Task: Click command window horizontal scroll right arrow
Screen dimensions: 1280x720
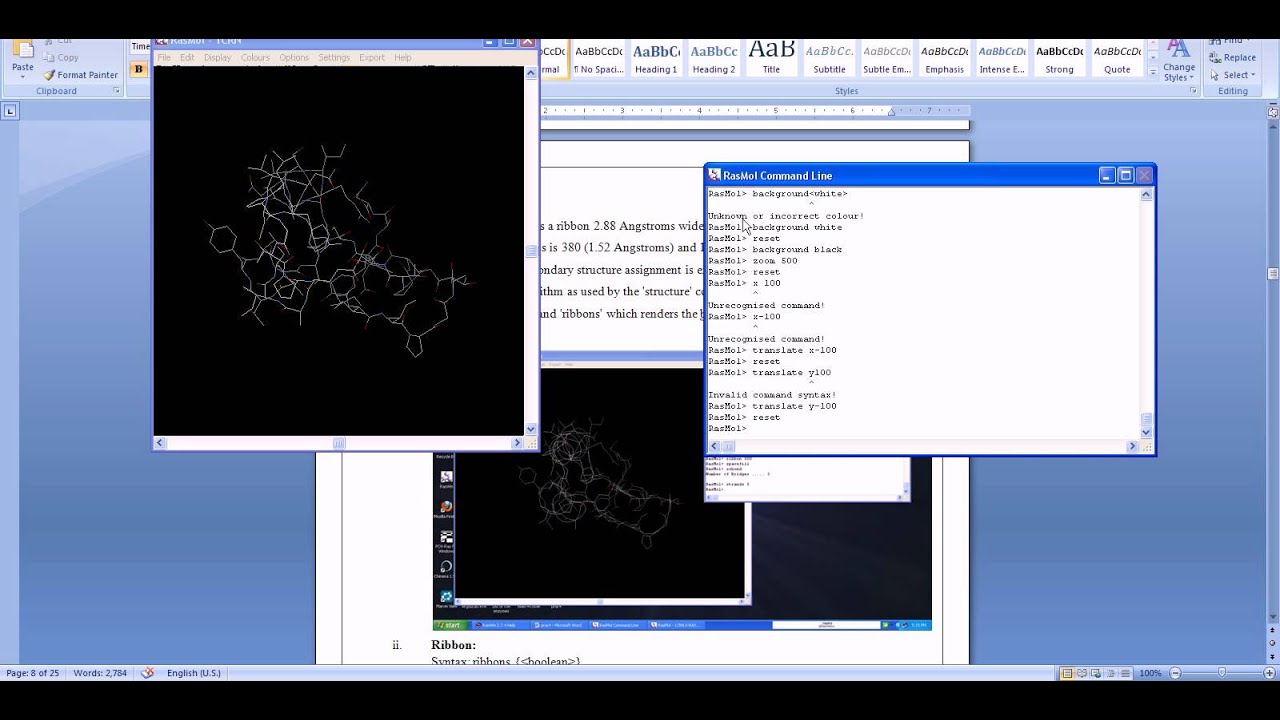Action: 1134,446
